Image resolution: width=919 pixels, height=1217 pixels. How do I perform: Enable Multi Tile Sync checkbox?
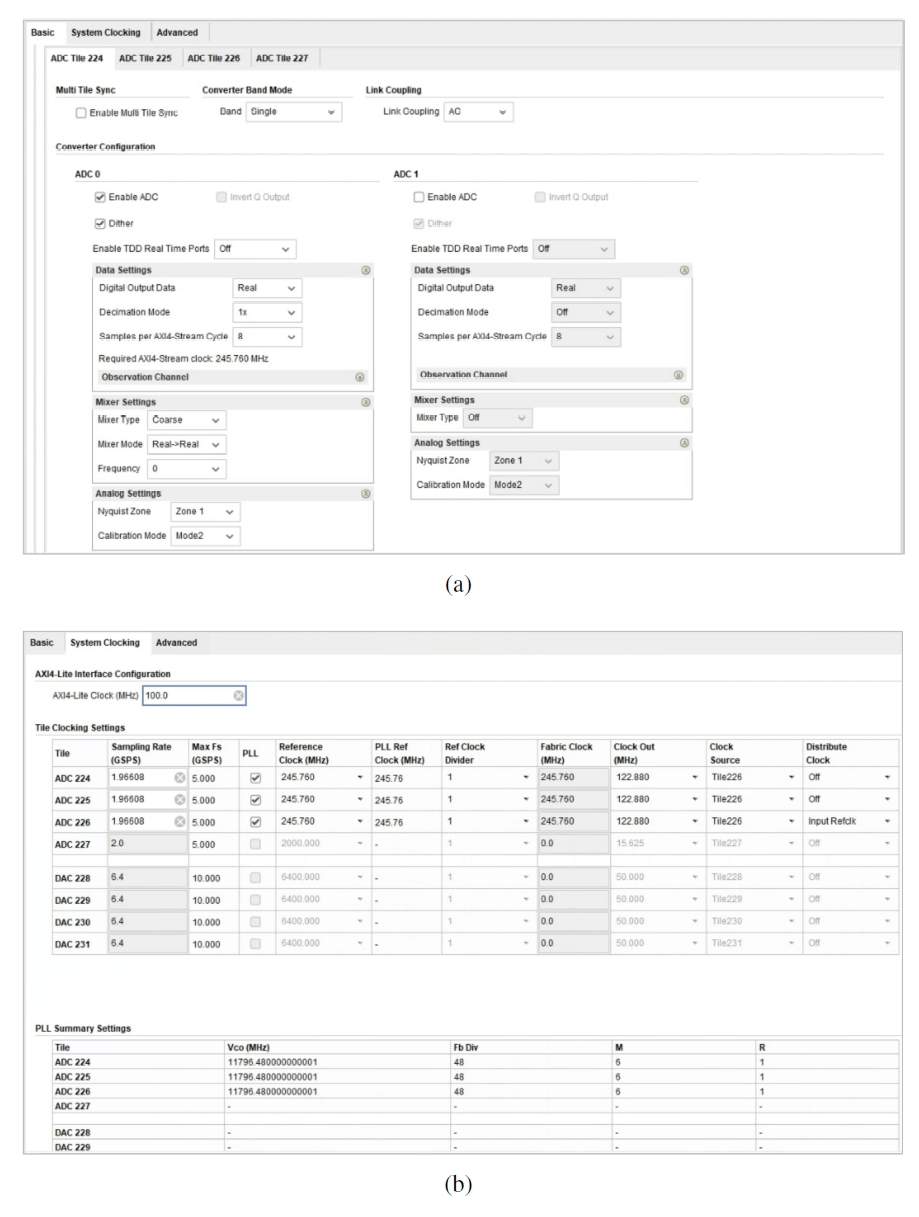(x=83, y=113)
